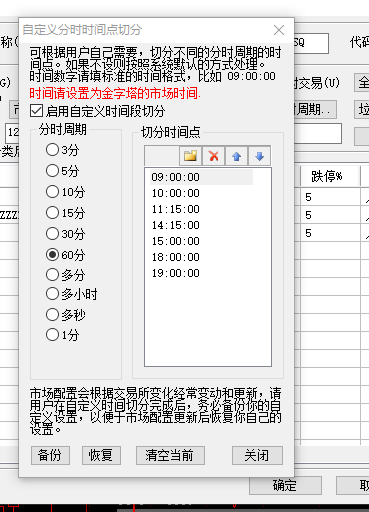
Task: Select the 10分 period radio button
Action: click(x=52, y=192)
